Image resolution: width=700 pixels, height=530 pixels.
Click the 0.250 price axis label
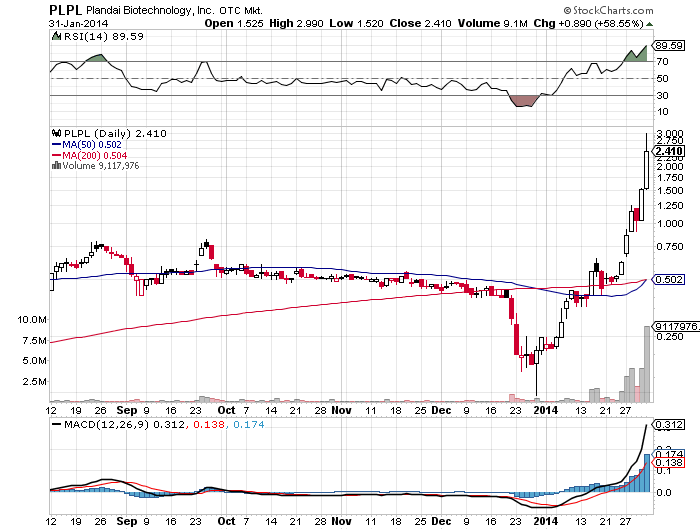point(670,337)
